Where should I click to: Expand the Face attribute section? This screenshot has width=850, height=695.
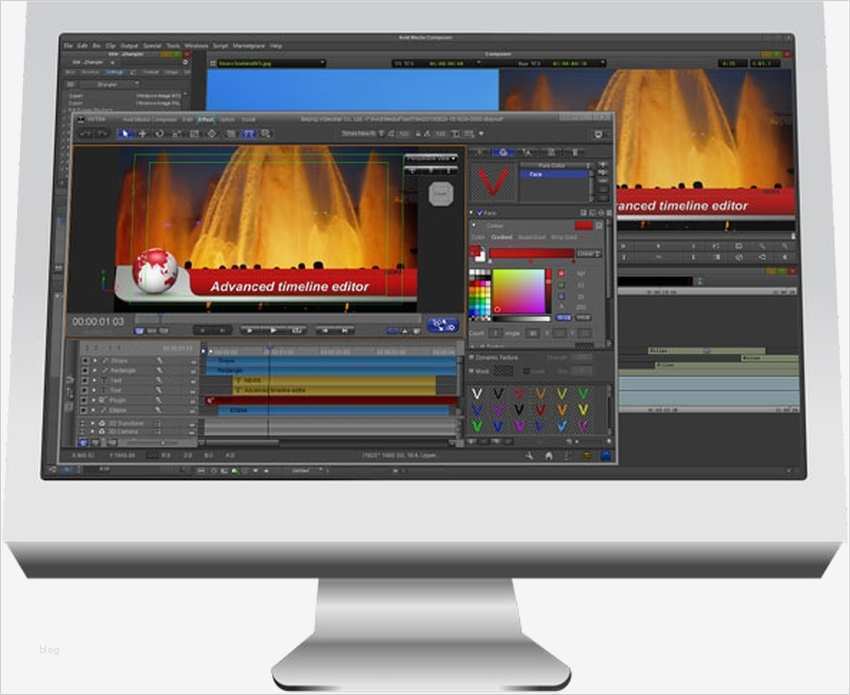[470, 211]
